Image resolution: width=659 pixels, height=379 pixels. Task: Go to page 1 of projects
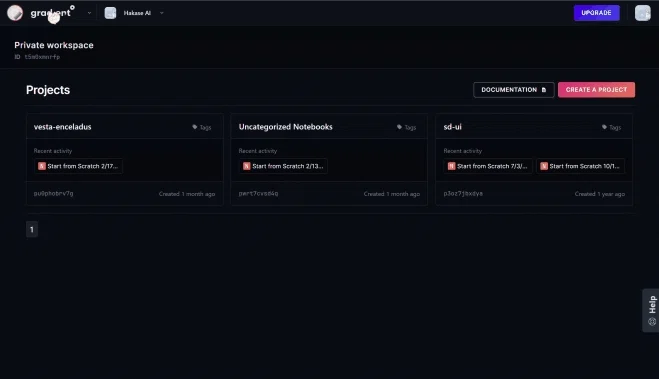tap(32, 229)
